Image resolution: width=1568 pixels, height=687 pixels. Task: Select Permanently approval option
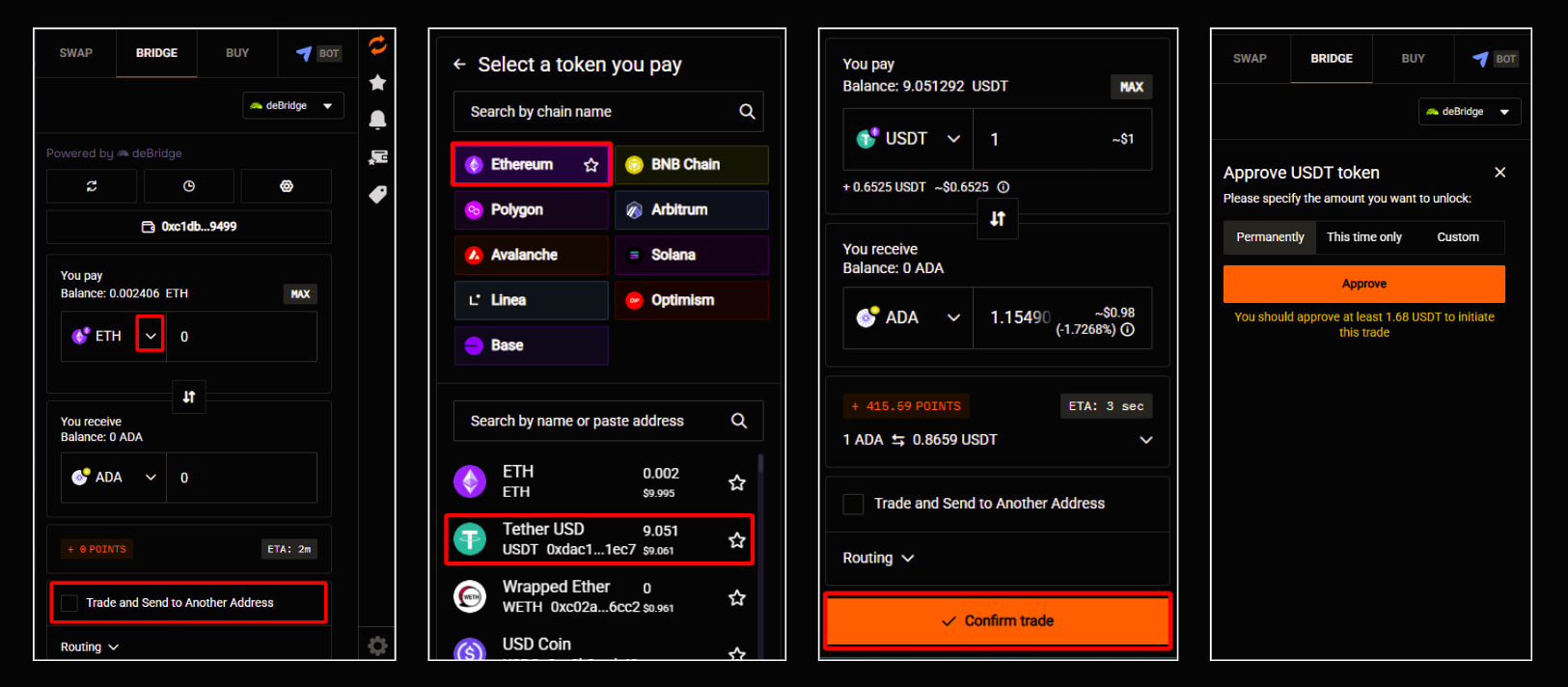pyautogui.click(x=1270, y=237)
